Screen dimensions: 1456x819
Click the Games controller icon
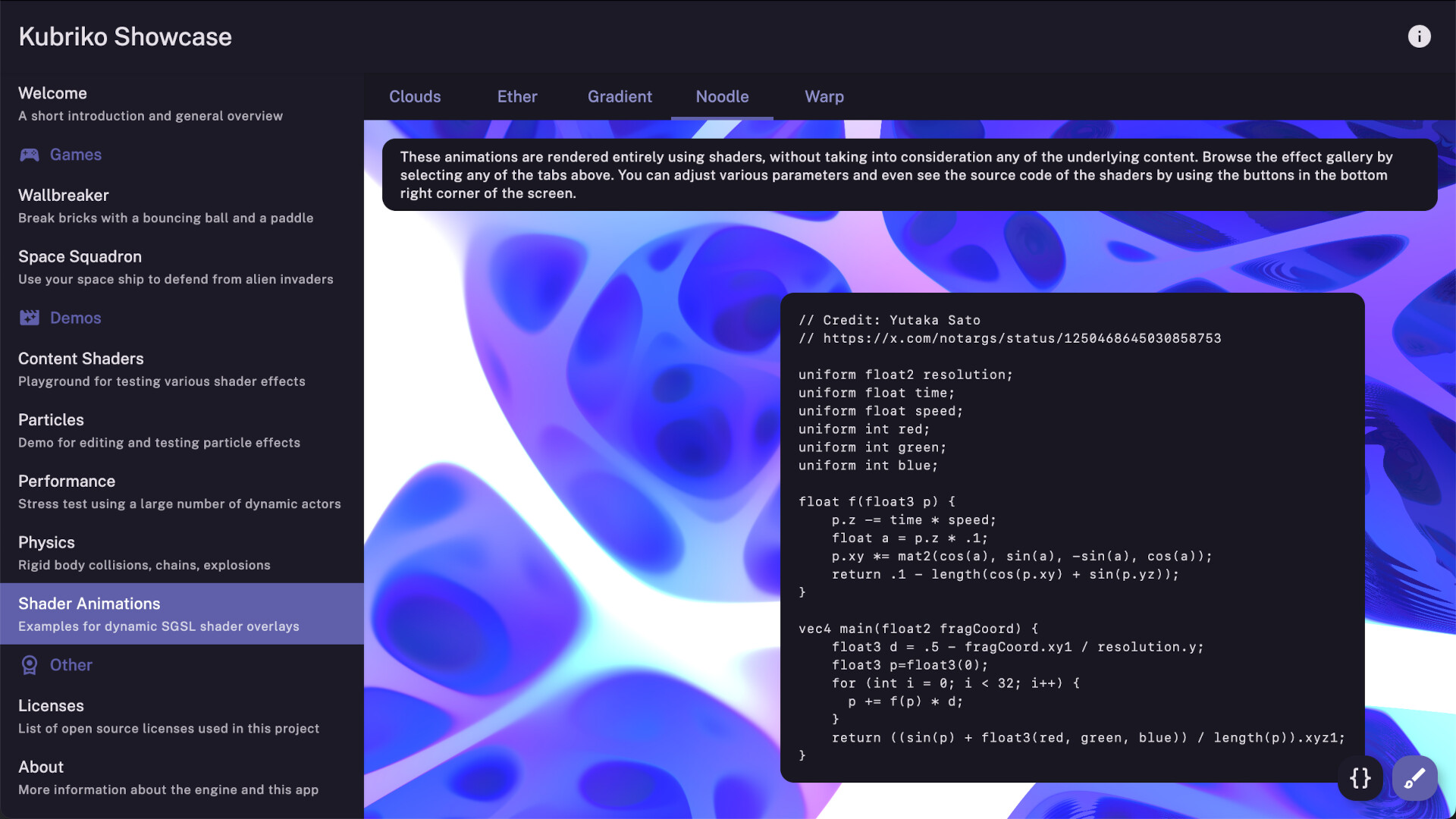(x=30, y=155)
